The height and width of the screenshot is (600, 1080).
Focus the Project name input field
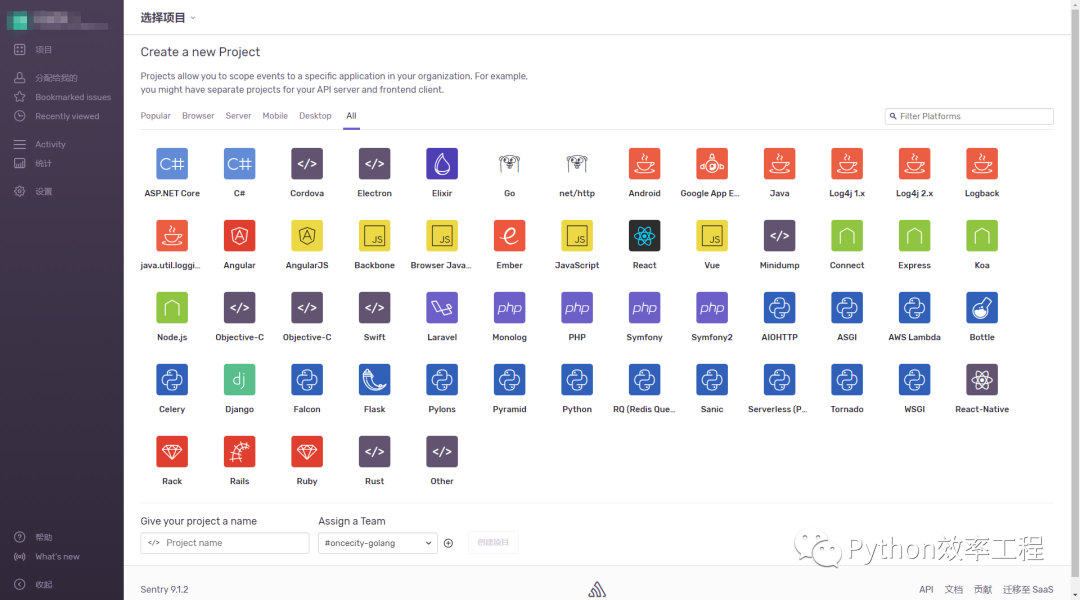225,543
